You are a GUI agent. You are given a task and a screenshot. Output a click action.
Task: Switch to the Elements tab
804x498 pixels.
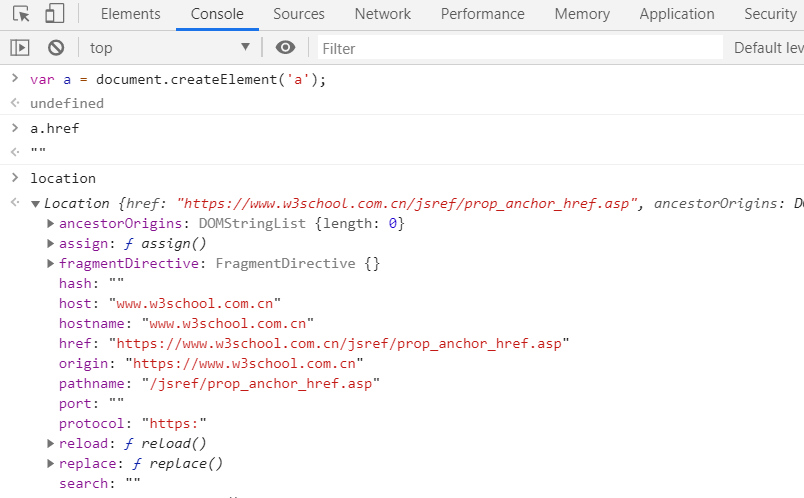(x=131, y=14)
